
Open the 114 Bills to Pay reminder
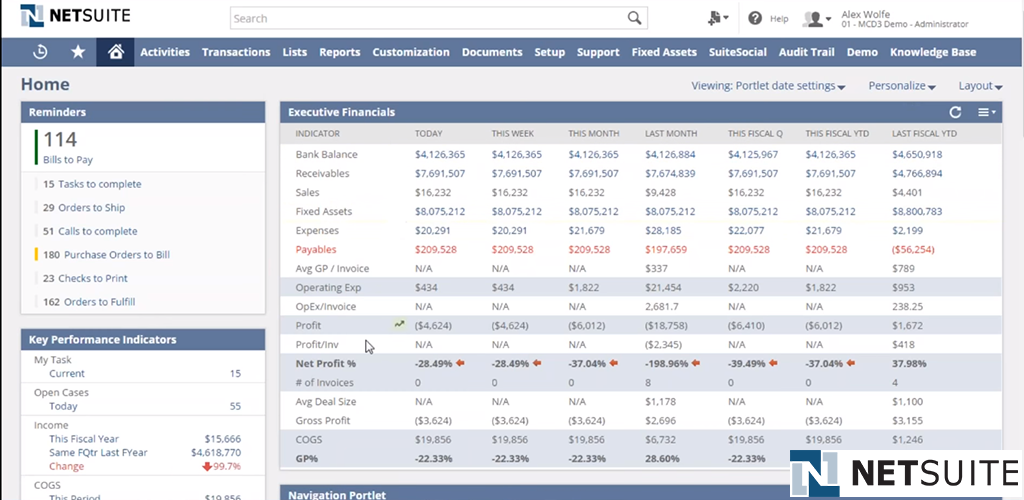(x=60, y=147)
